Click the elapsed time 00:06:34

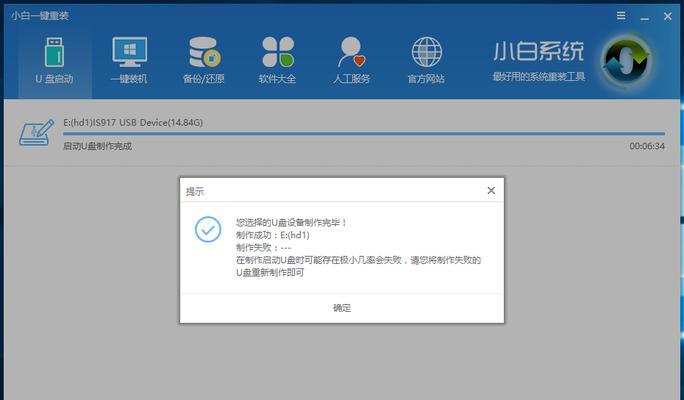pos(647,146)
